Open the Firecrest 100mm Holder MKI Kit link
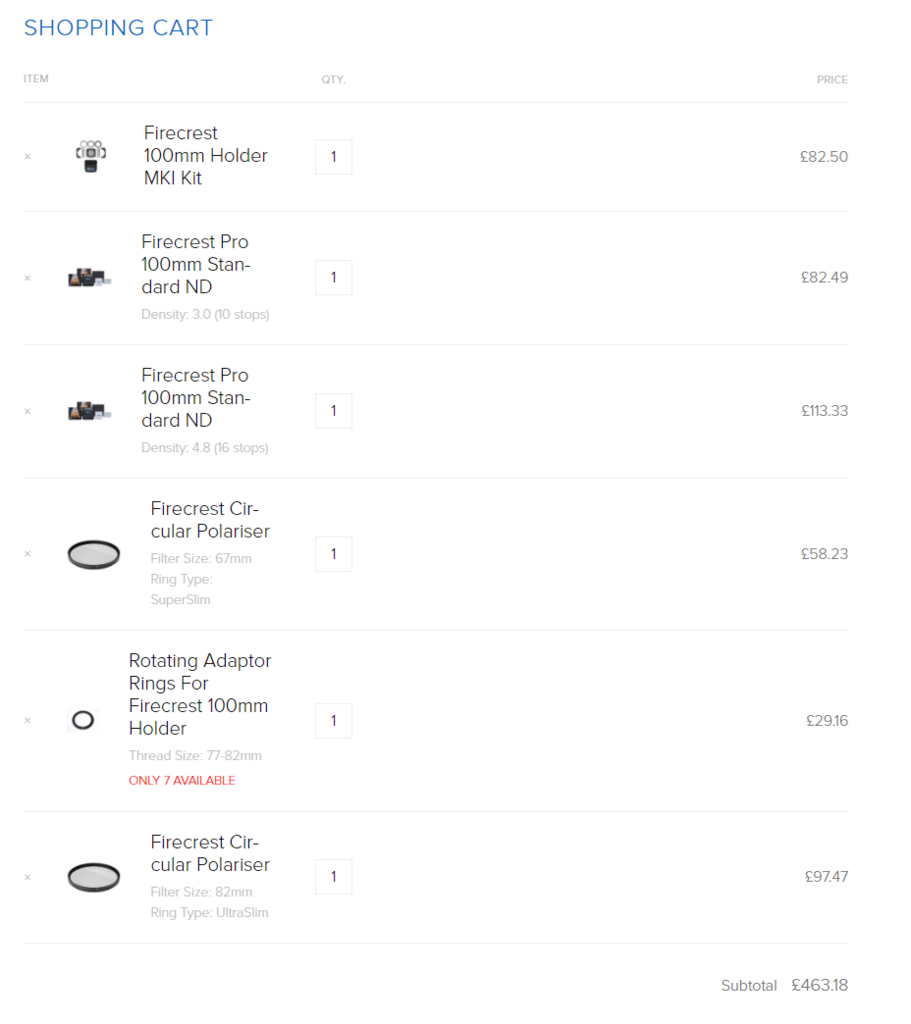This screenshot has width=911, height=1024. [x=205, y=156]
